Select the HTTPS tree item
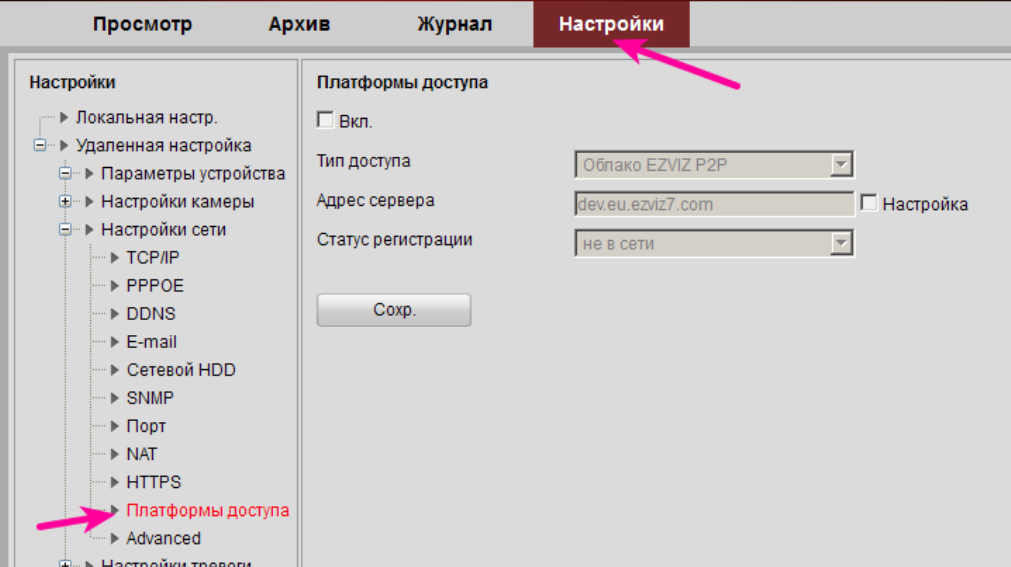The width and height of the screenshot is (1011, 567). (153, 482)
